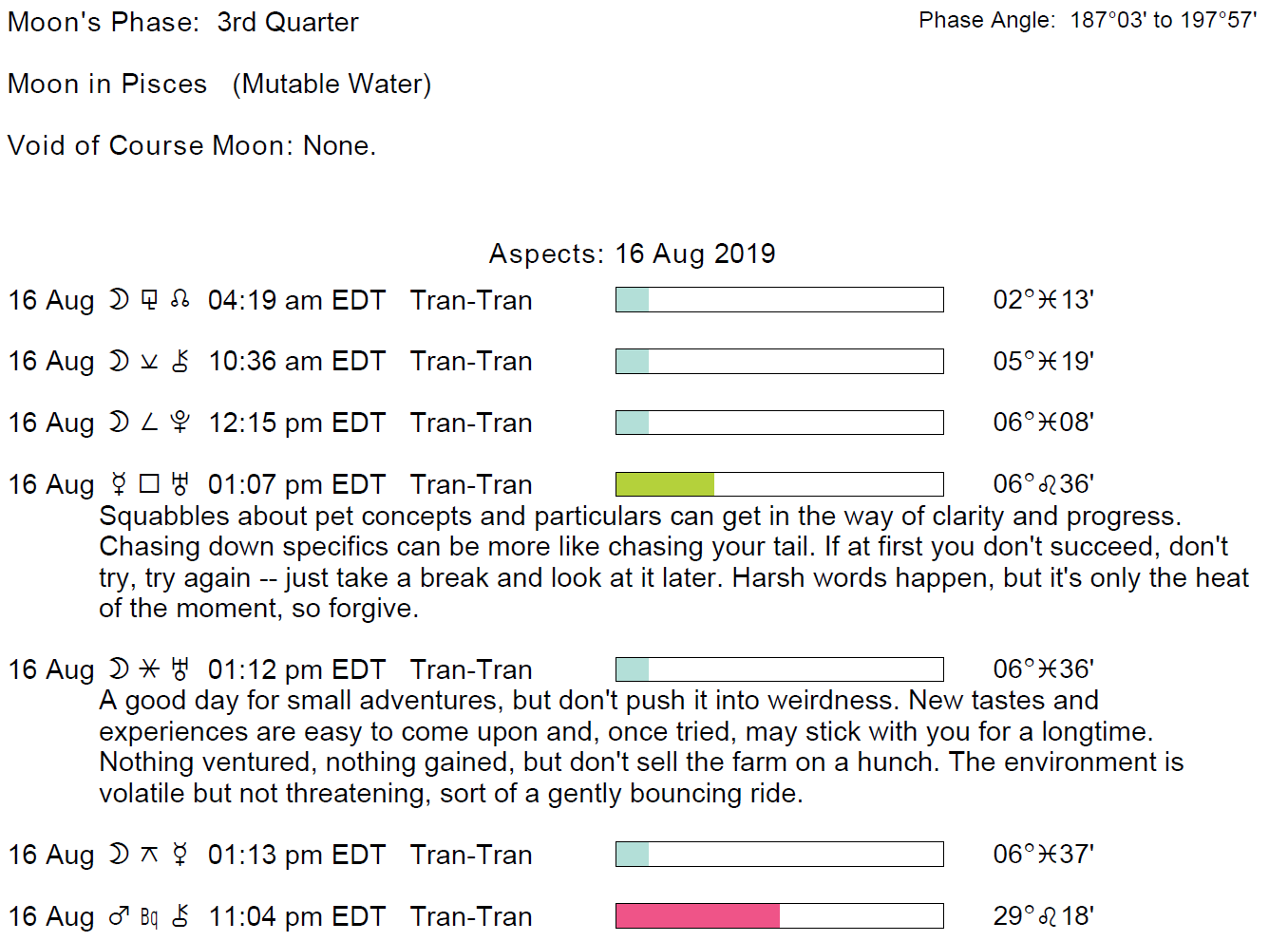Click the Leo sign glyph in 29°18'
This screenshot has width=1288, height=941.
pyautogui.click(x=1048, y=916)
